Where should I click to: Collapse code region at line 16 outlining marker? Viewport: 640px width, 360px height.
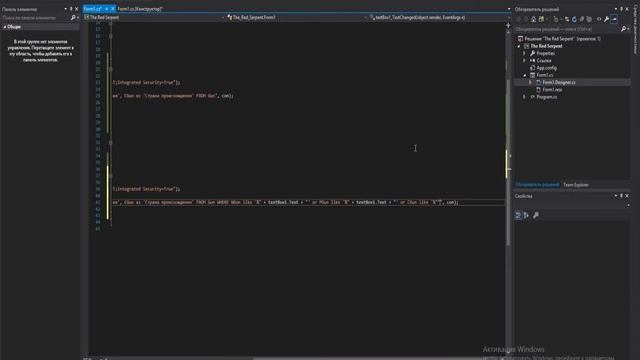pos(111,36)
